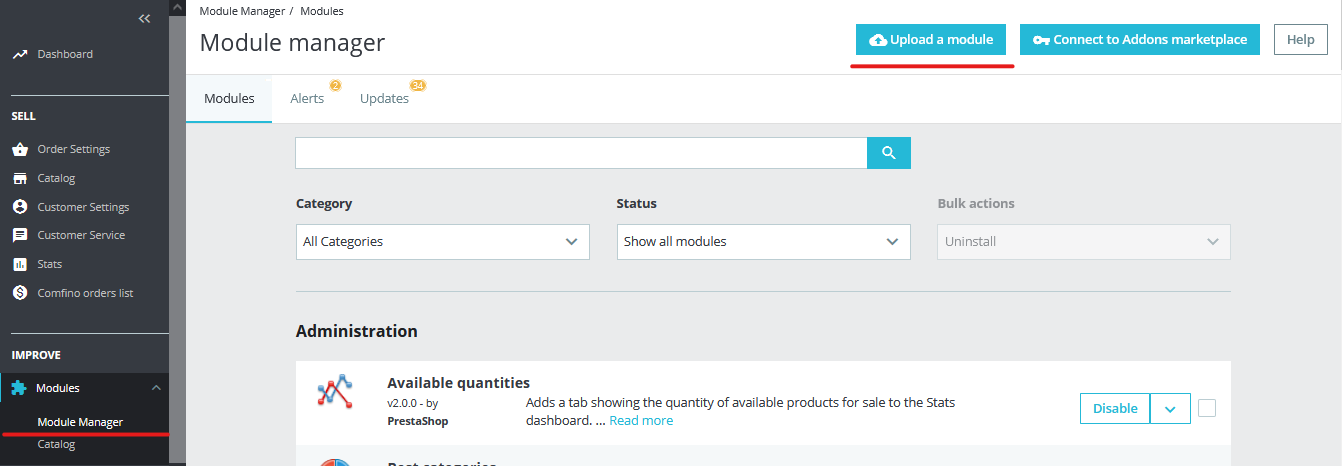The image size is (1342, 466).
Task: Click the Dashboard trend icon
Action: click(20, 54)
